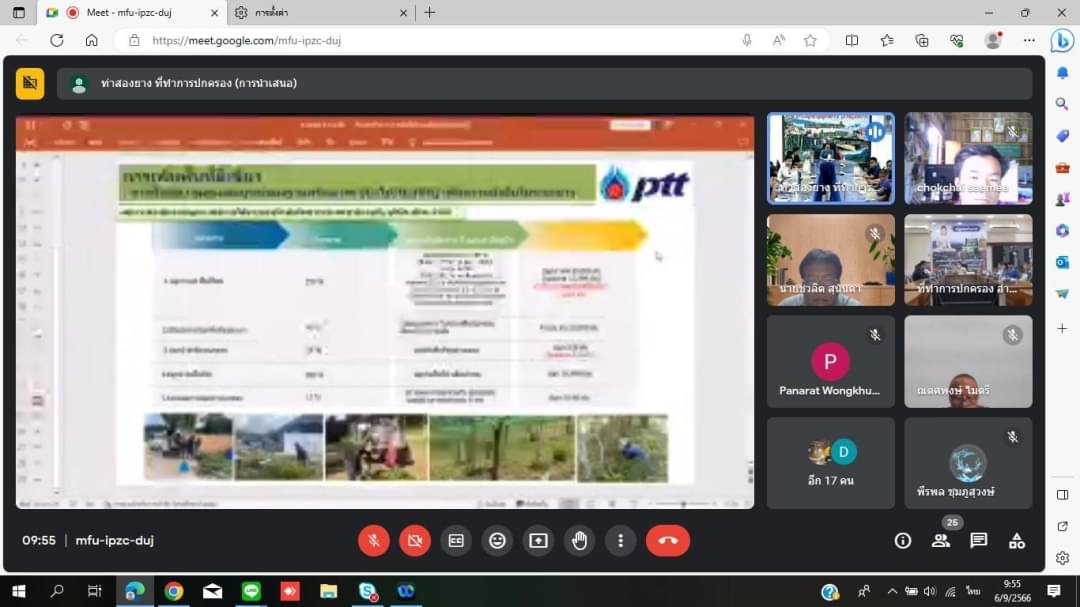Open the sidebar search icon

(1062, 104)
